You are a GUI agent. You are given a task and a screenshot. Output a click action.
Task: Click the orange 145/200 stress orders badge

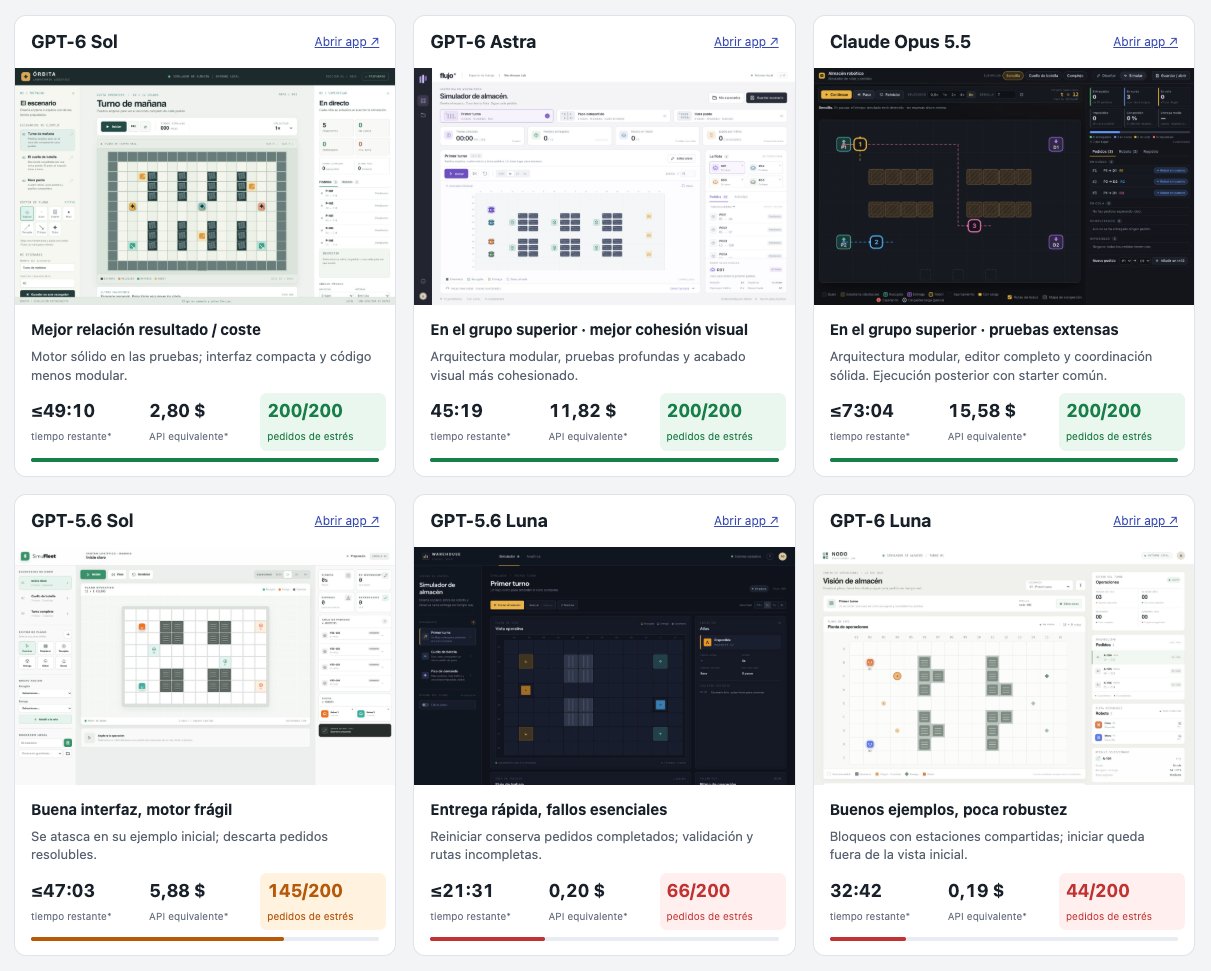click(x=323, y=902)
